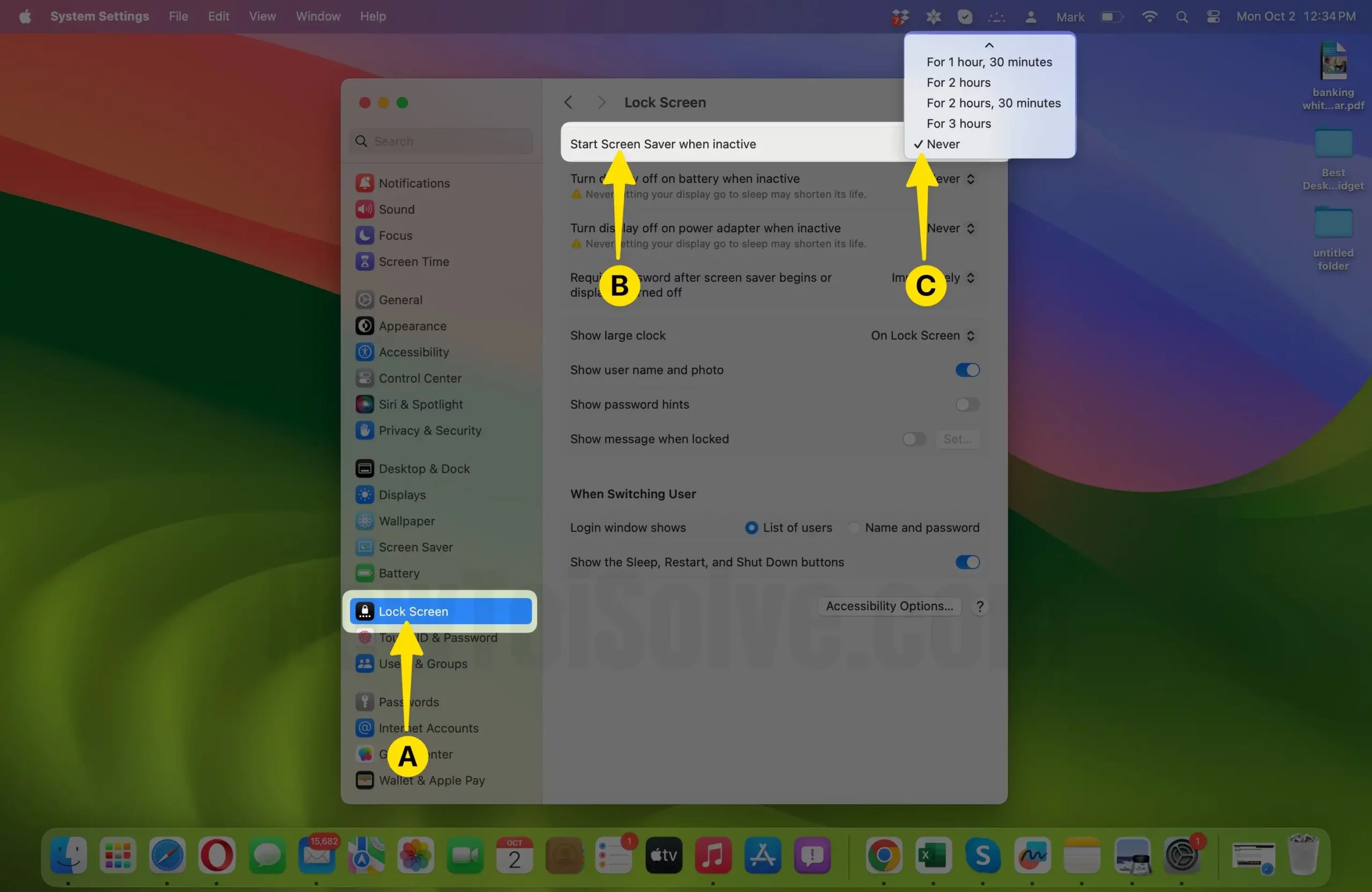Open the Screen Saver settings
The height and width of the screenshot is (892, 1372).
416,547
